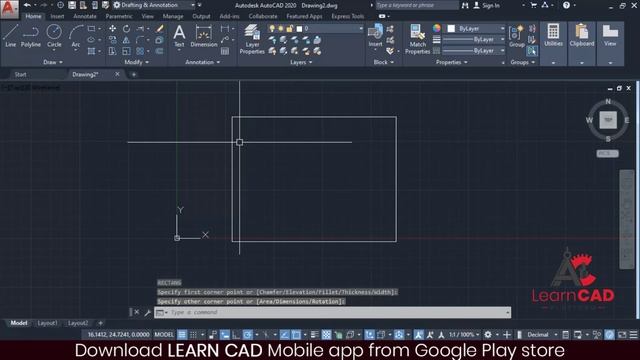Click the Undo arrow icon
Screen dimensions: 640x360
click(x=27, y=5)
